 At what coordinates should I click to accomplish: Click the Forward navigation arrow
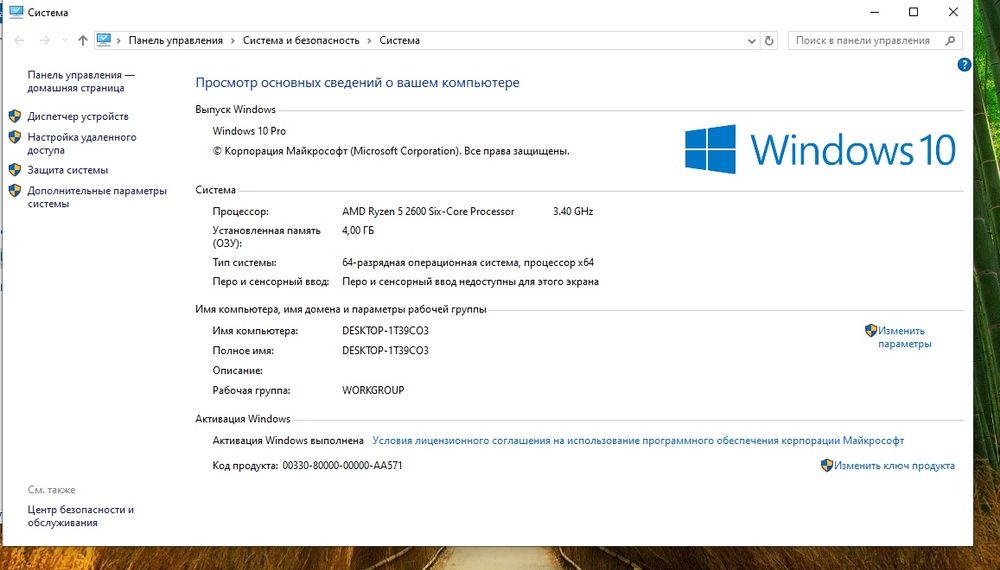click(x=45, y=40)
